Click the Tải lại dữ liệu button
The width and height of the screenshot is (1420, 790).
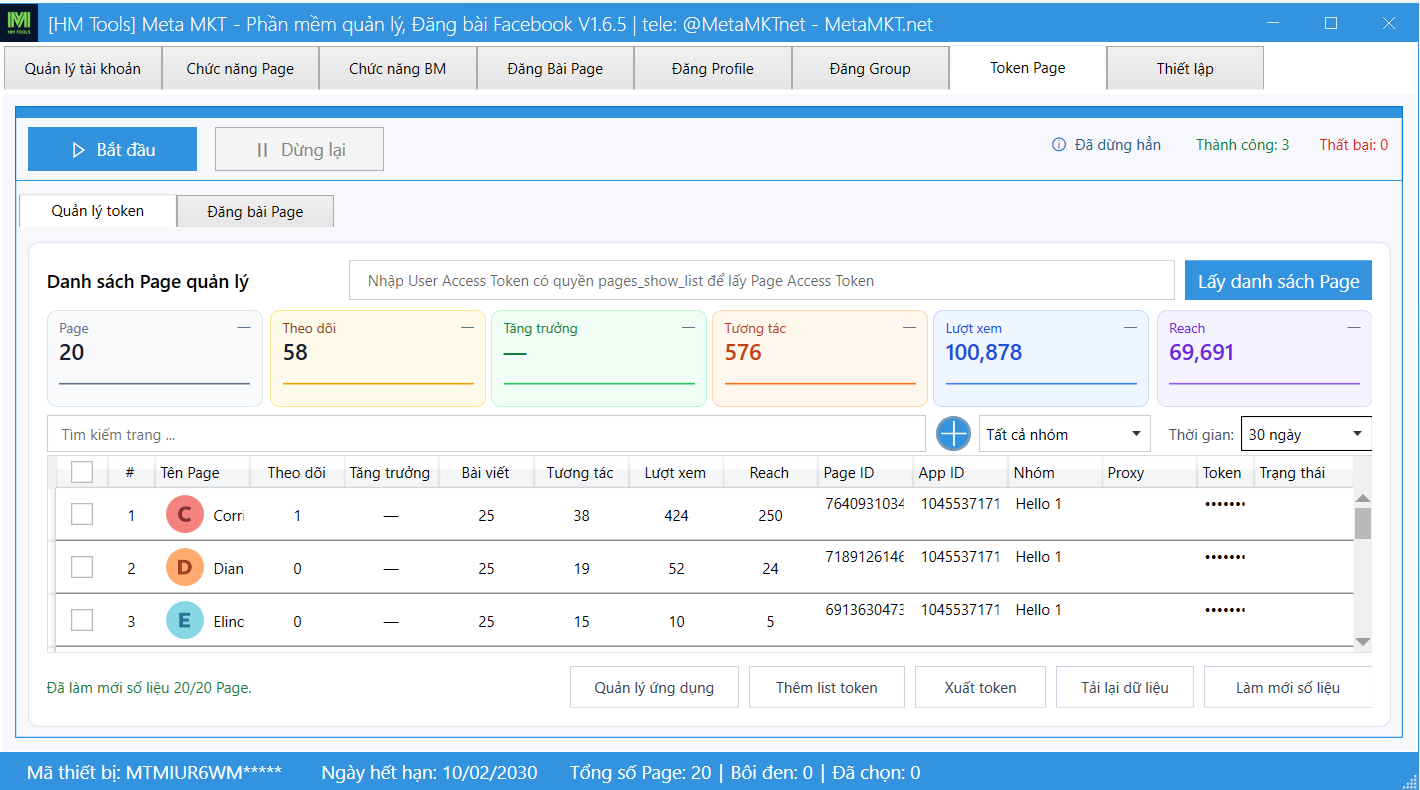pyautogui.click(x=1125, y=687)
